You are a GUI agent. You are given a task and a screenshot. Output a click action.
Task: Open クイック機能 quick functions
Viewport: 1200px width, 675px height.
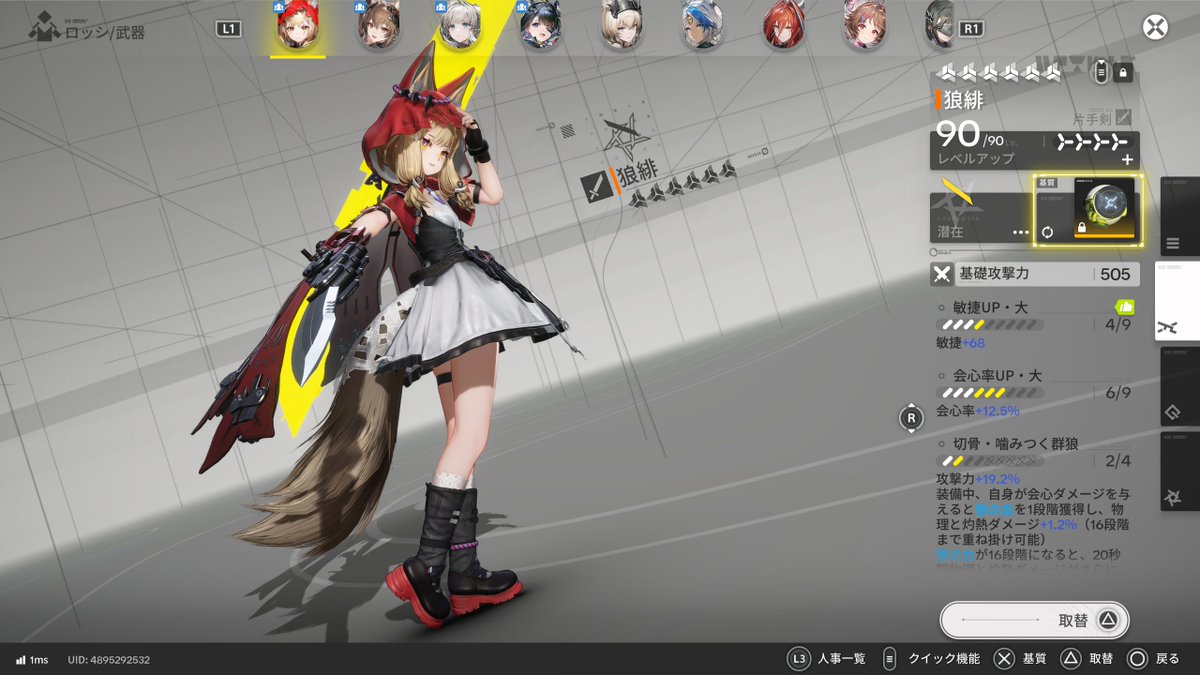[932, 659]
